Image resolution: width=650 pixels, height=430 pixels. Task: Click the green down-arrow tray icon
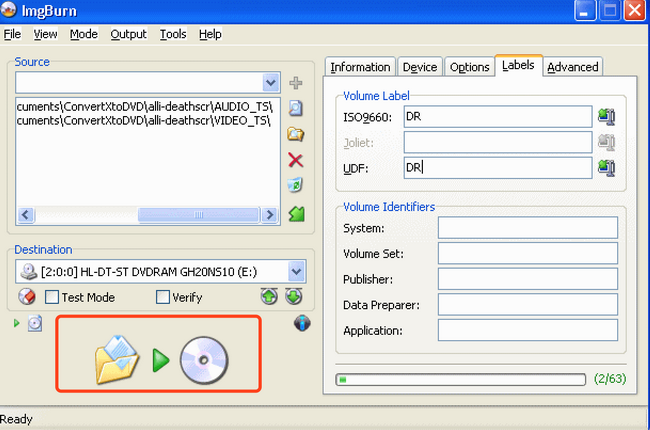click(294, 296)
